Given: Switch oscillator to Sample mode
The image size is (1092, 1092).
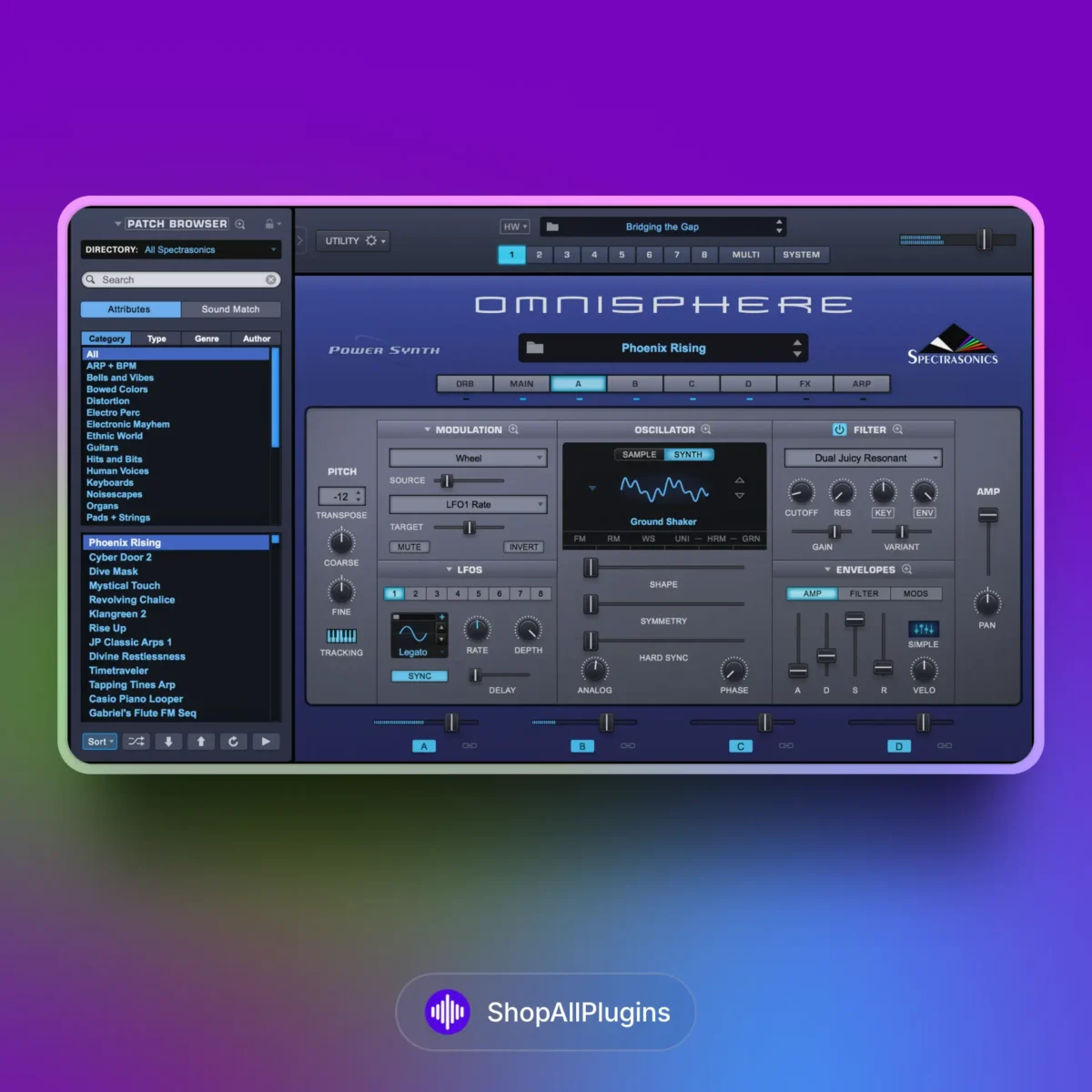Looking at the screenshot, I should (x=640, y=454).
